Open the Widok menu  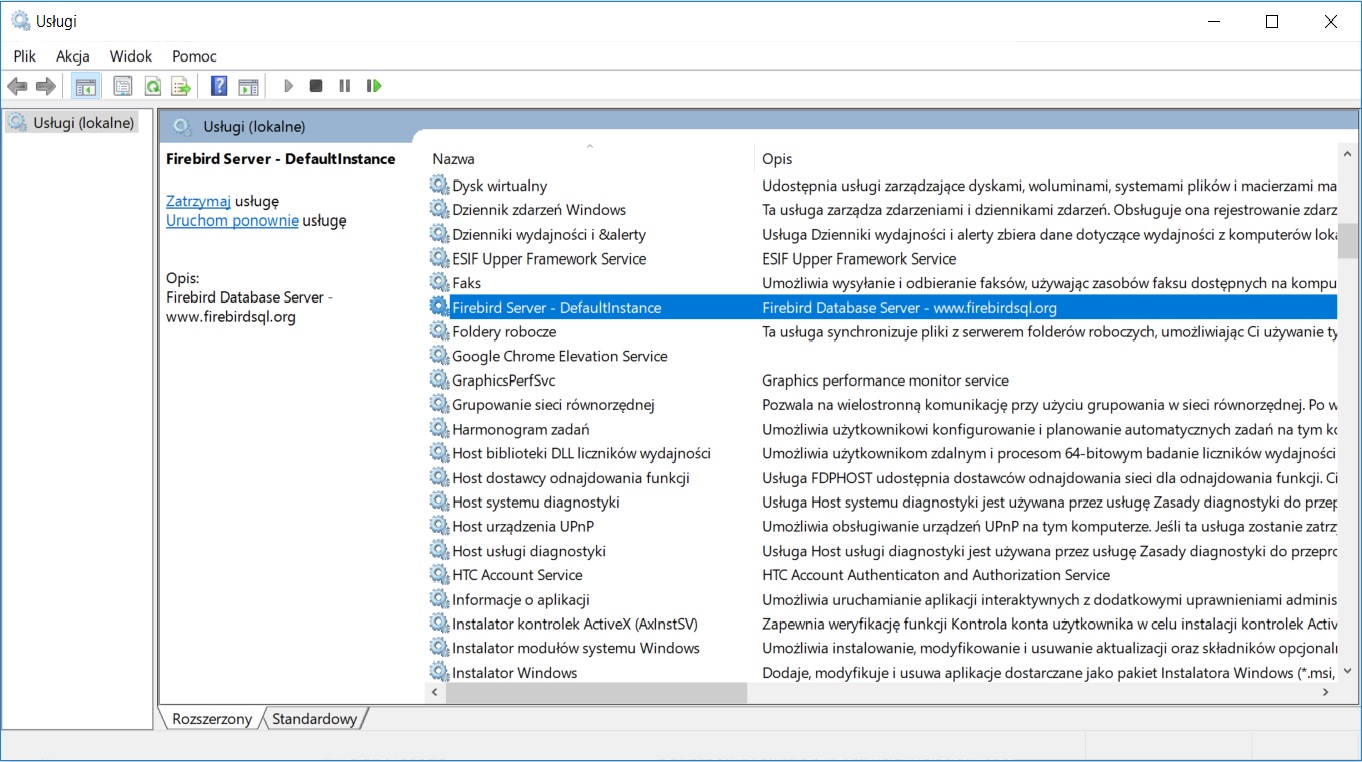coord(131,56)
